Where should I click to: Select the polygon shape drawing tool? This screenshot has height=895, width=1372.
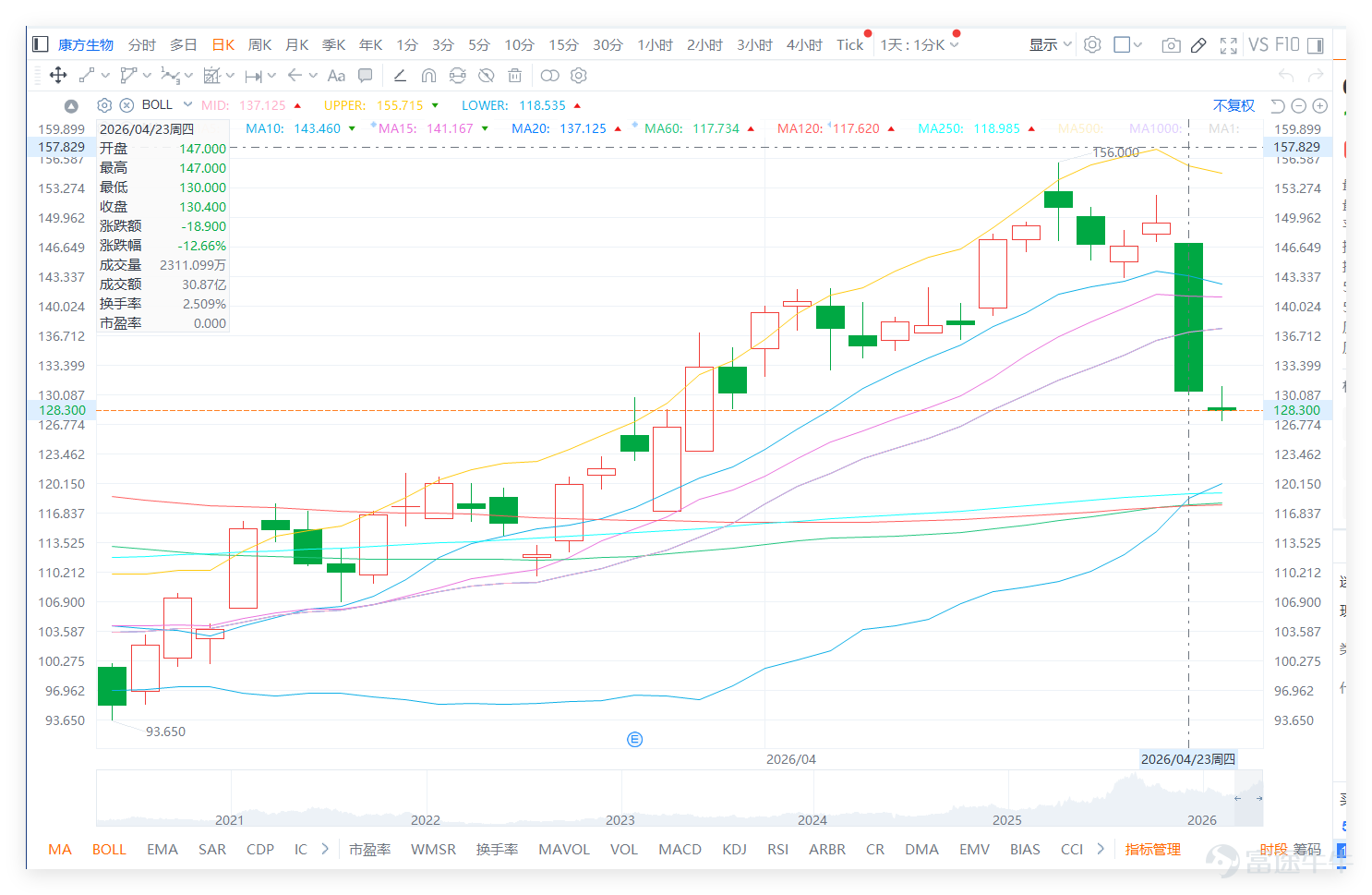(x=128, y=76)
